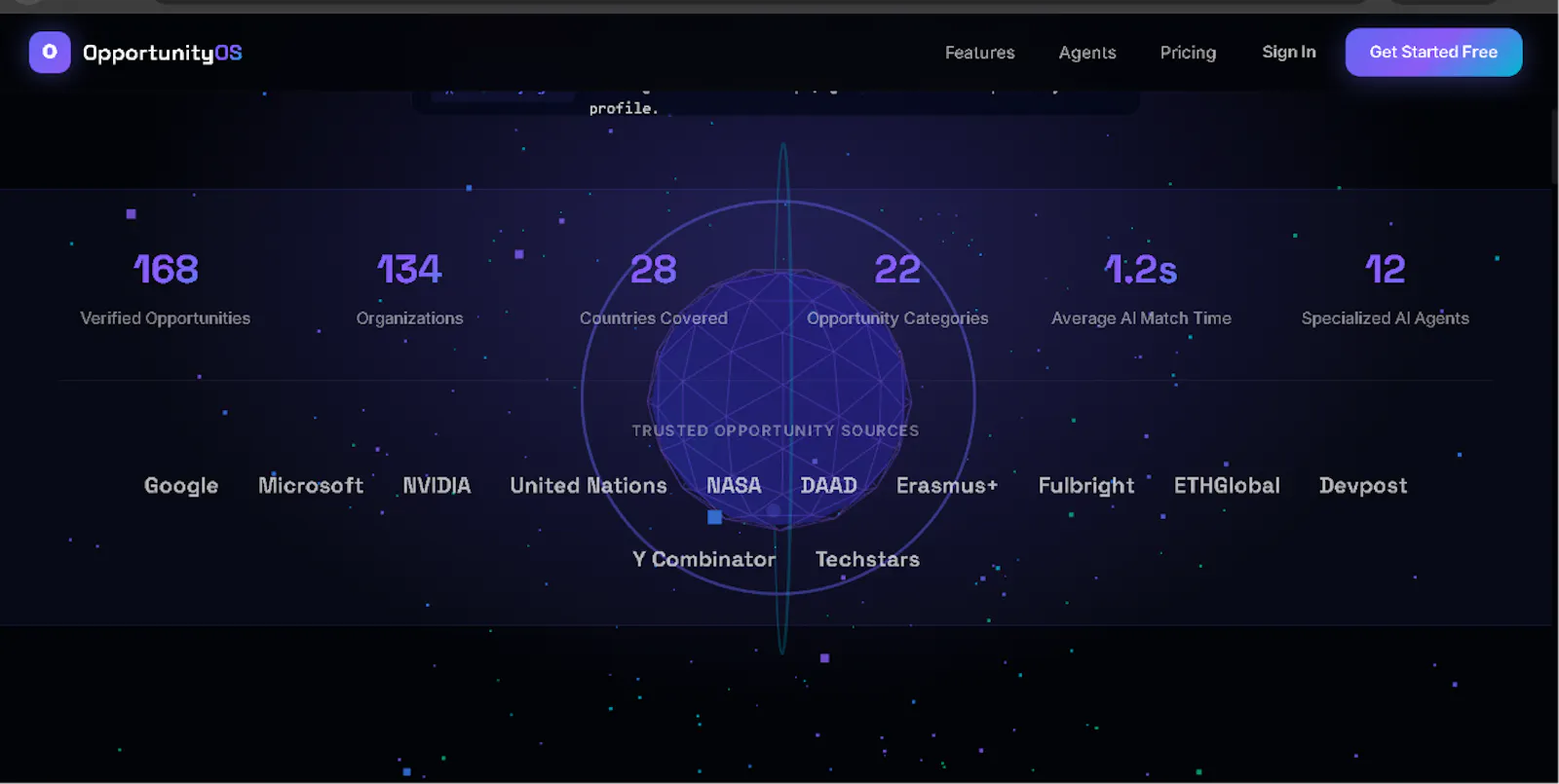Click the Google source name
The height and width of the screenshot is (784, 1559).
[x=181, y=486]
